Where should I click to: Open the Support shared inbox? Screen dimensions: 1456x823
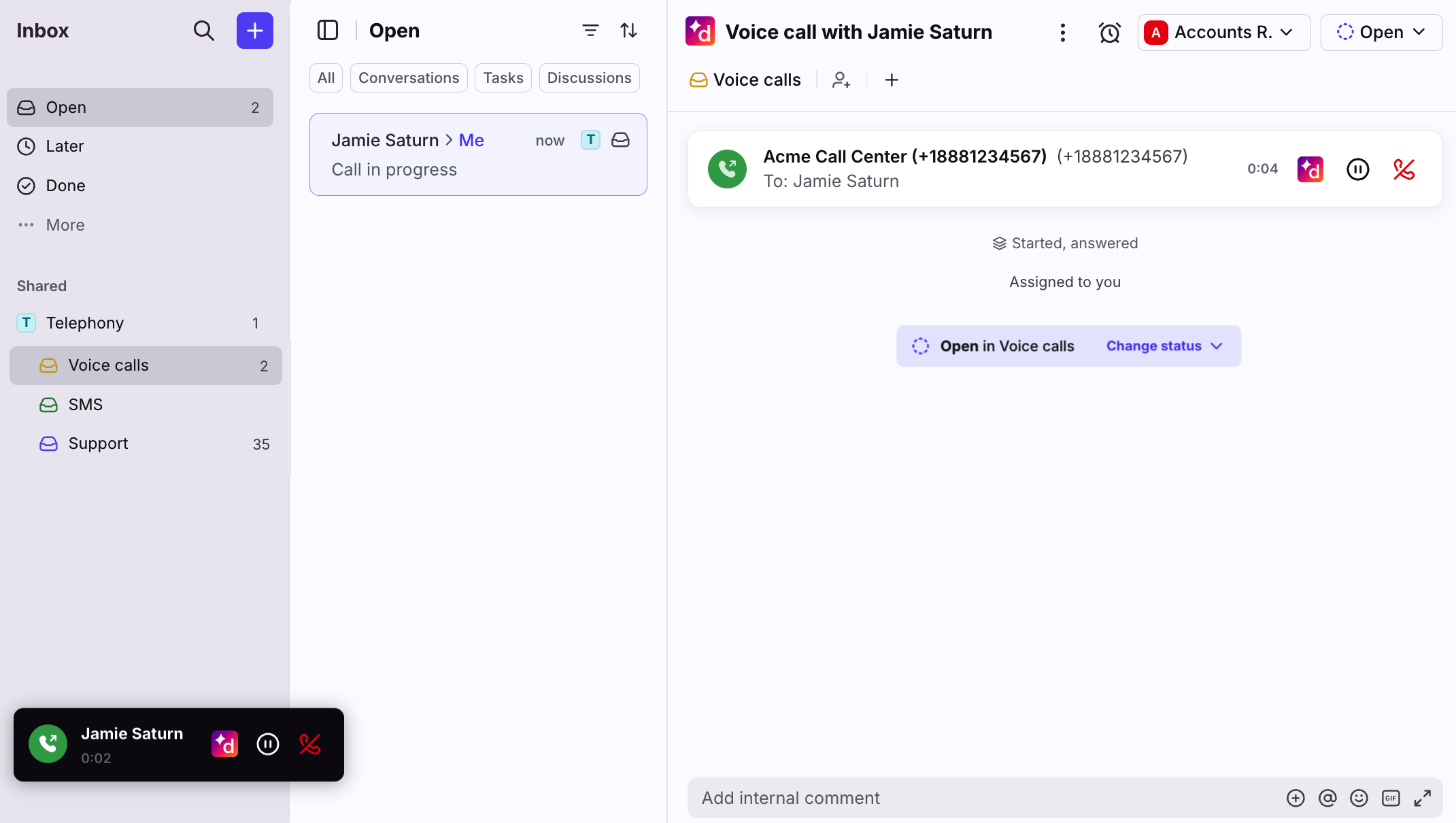pos(98,443)
